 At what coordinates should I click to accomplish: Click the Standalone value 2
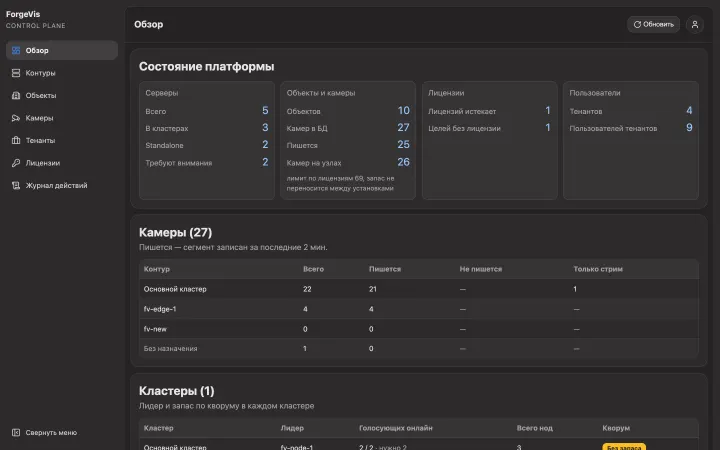point(265,145)
